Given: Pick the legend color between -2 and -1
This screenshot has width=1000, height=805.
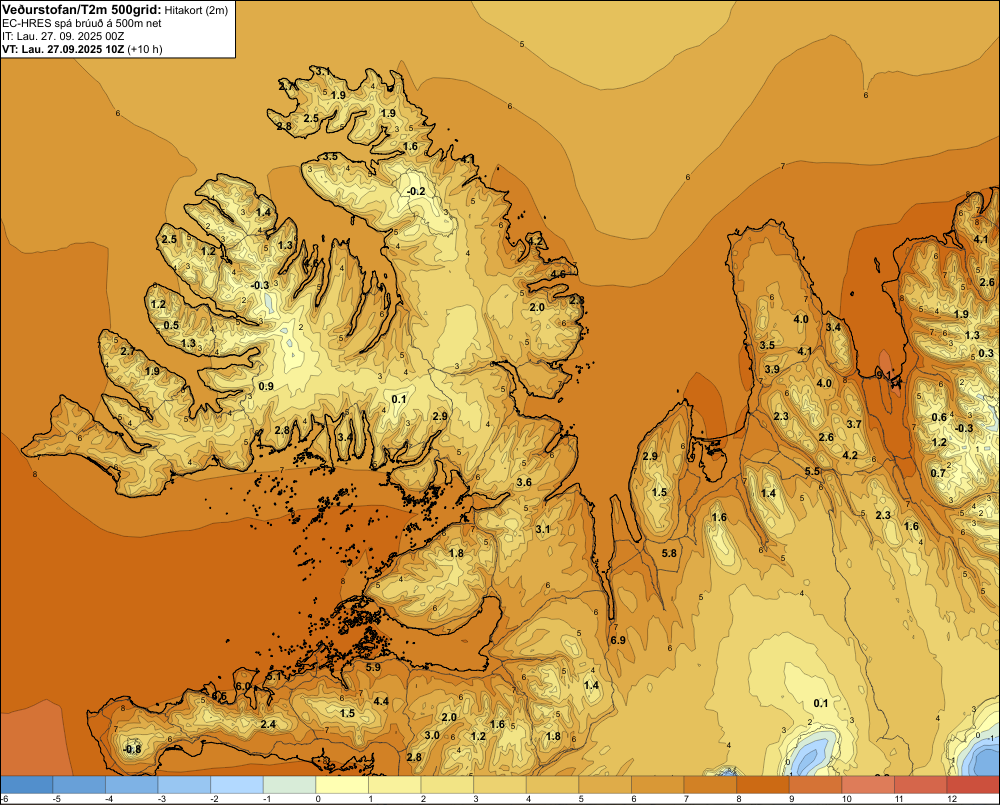Looking at the screenshot, I should tap(237, 785).
